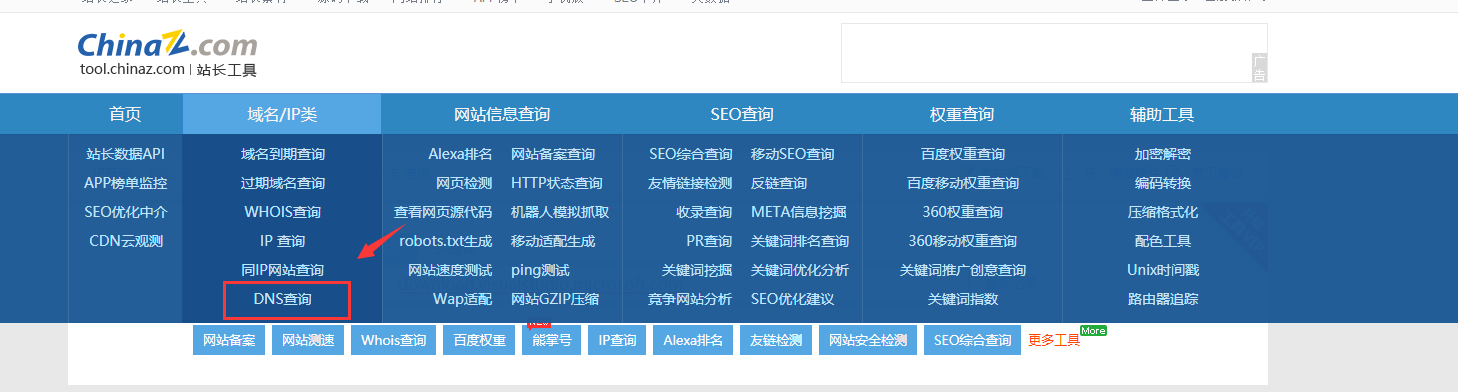Open the 网站信息查询 nav tab
Screen dimensions: 1458x392
point(502,114)
